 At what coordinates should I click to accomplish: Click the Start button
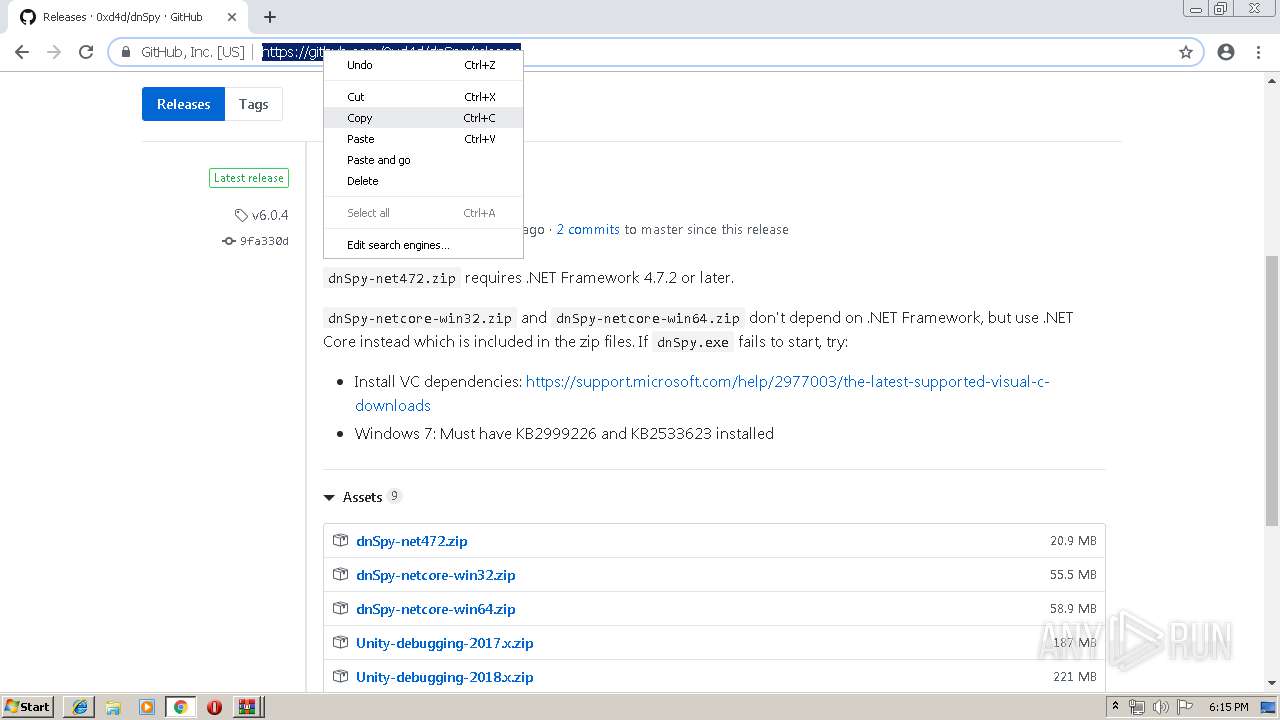pyautogui.click(x=27, y=707)
